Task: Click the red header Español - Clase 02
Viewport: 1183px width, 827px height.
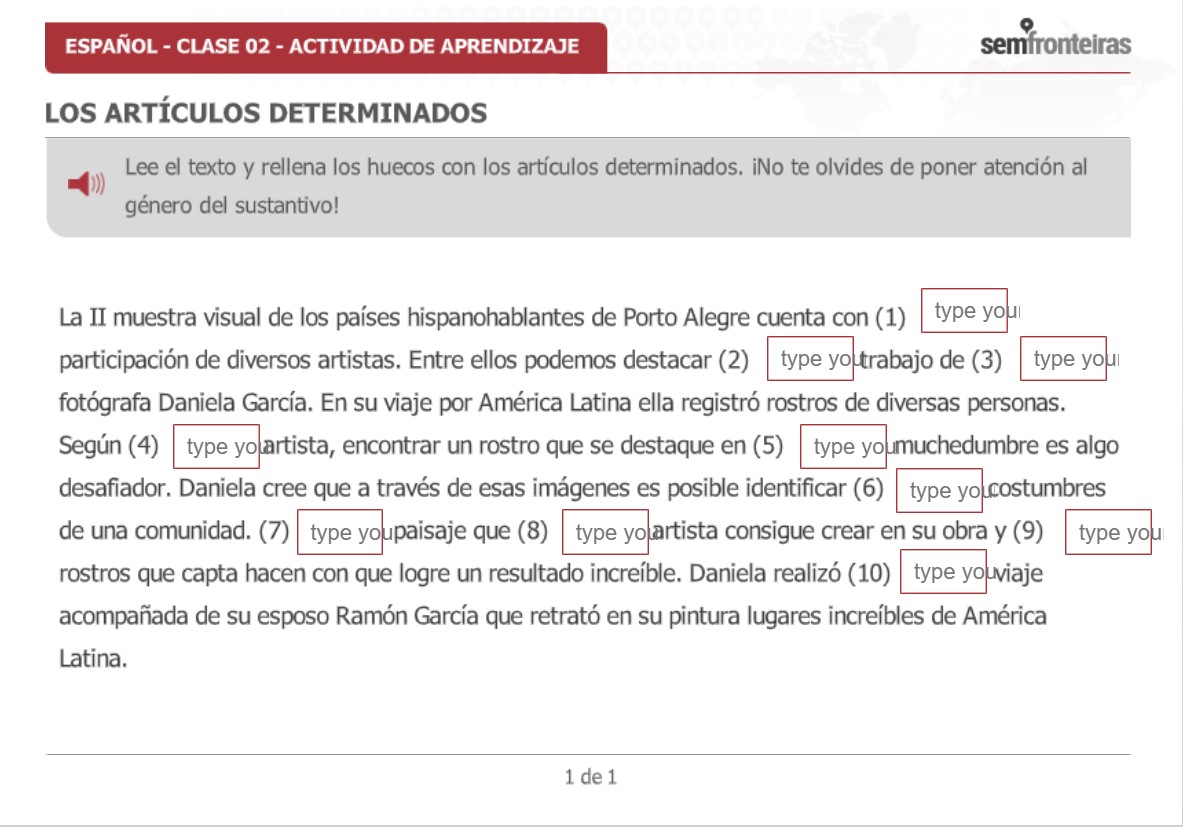Action: pos(326,48)
